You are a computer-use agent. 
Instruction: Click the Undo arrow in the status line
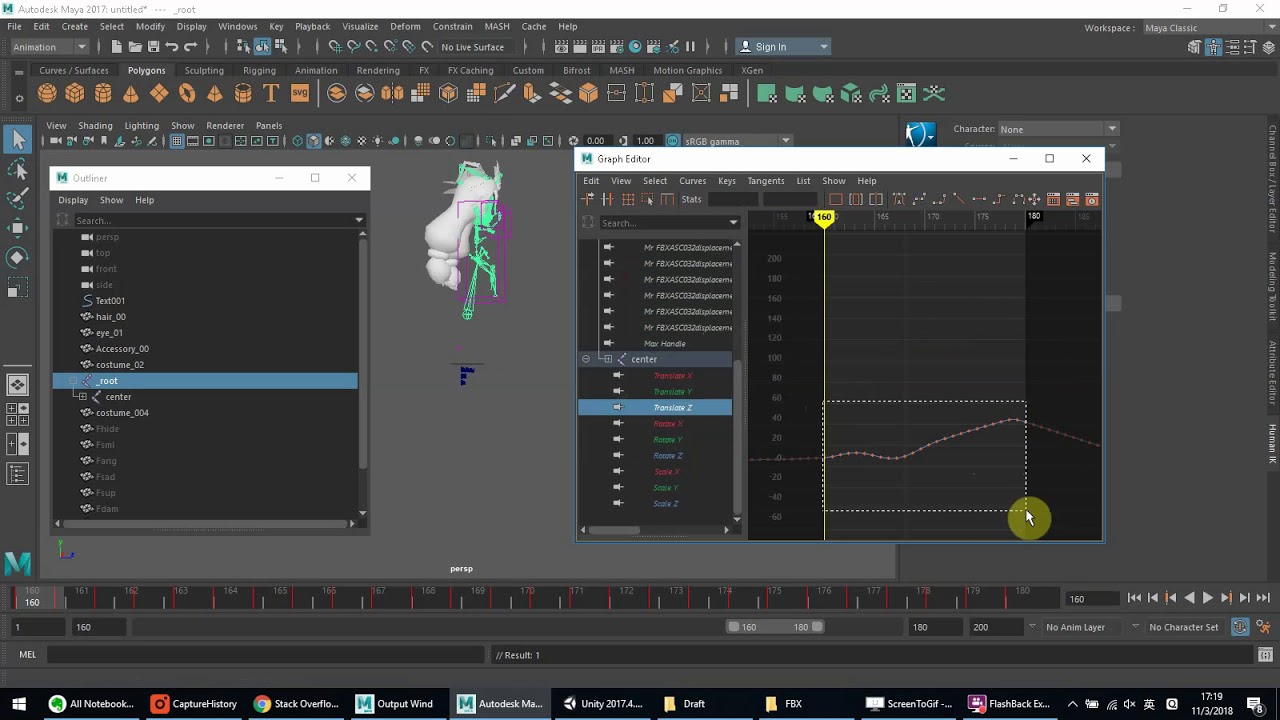(x=172, y=47)
